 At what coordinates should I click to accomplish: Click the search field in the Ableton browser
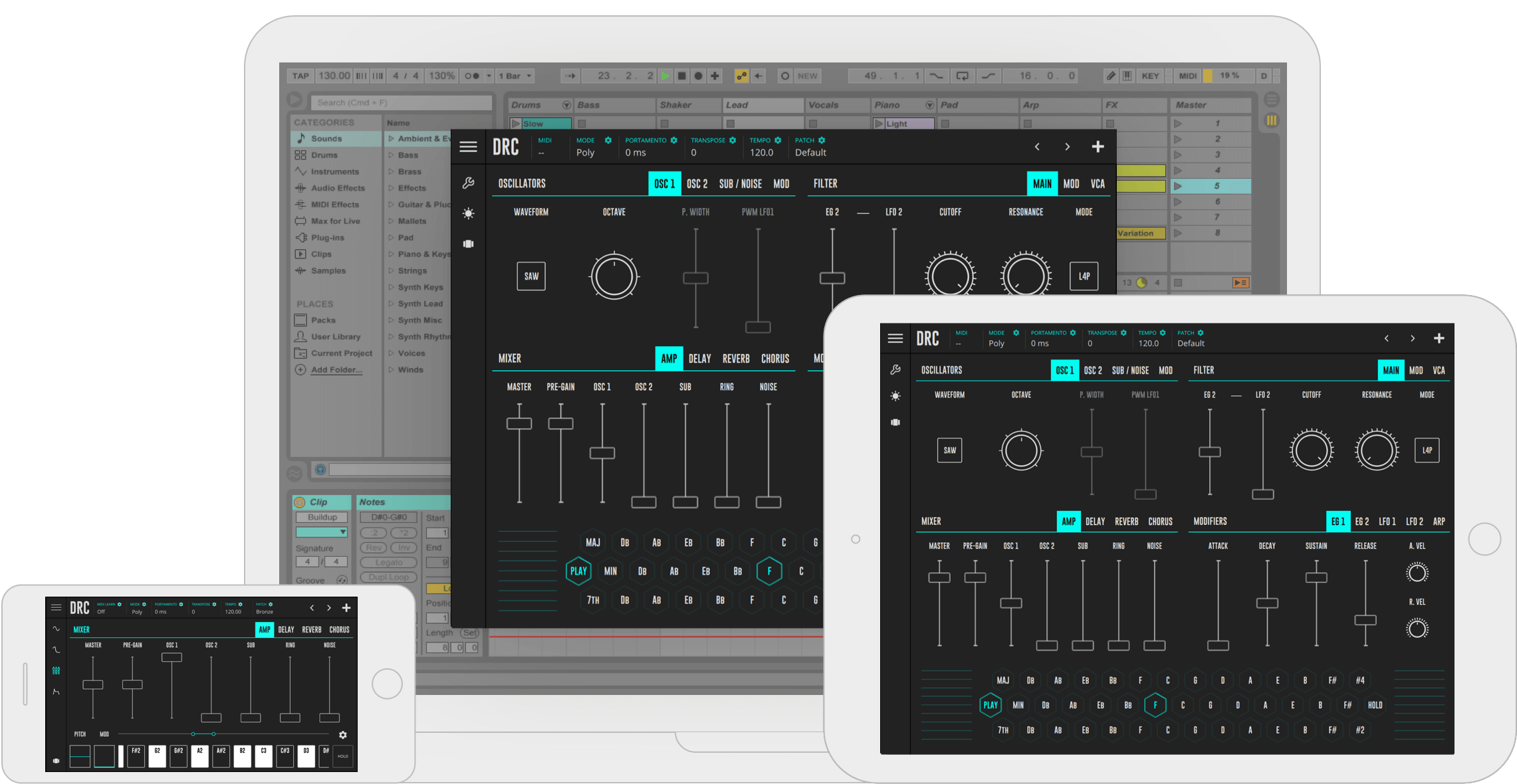[401, 102]
